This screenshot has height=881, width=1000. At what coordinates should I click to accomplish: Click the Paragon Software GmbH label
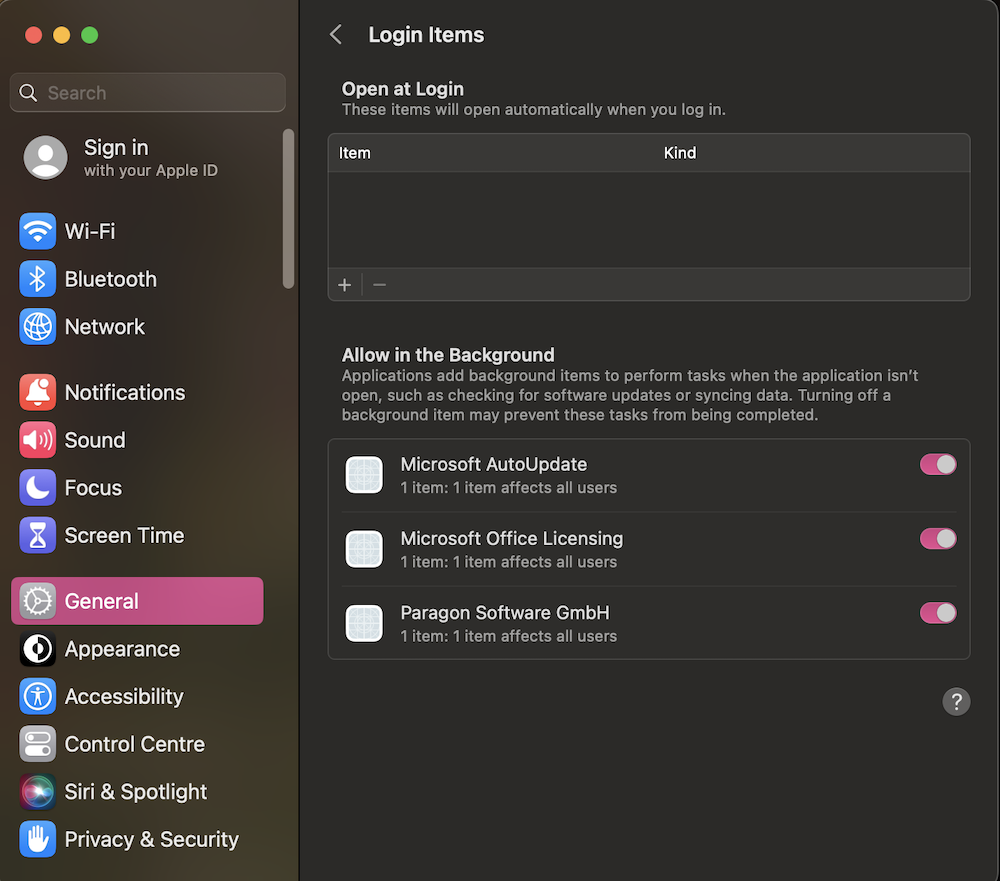point(504,612)
